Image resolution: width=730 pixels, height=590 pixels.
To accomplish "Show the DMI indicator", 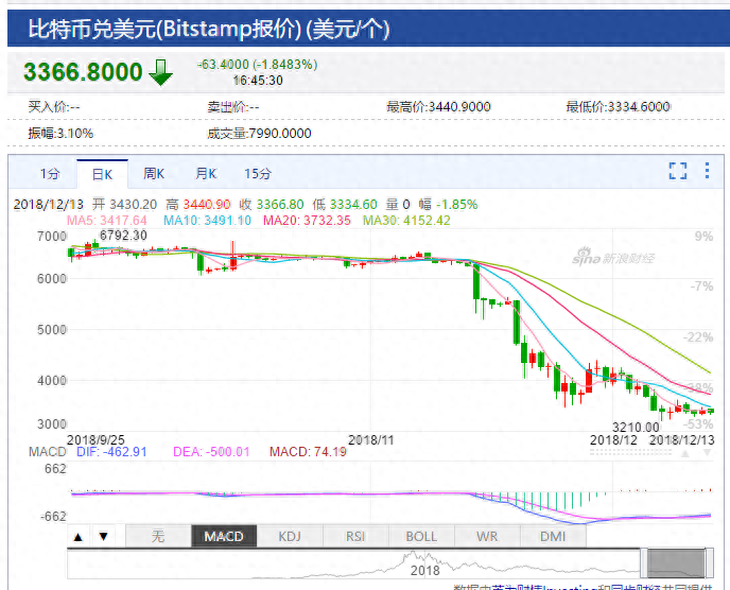I will (x=553, y=536).
